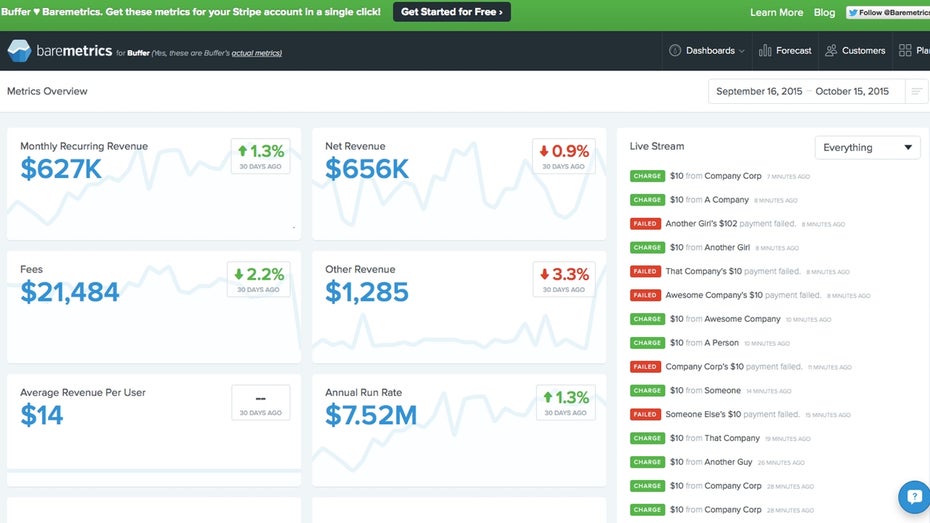Screen dimensions: 930x523
Task: Click CHARGE tag for $10 from Awesome Company
Action: tap(647, 319)
